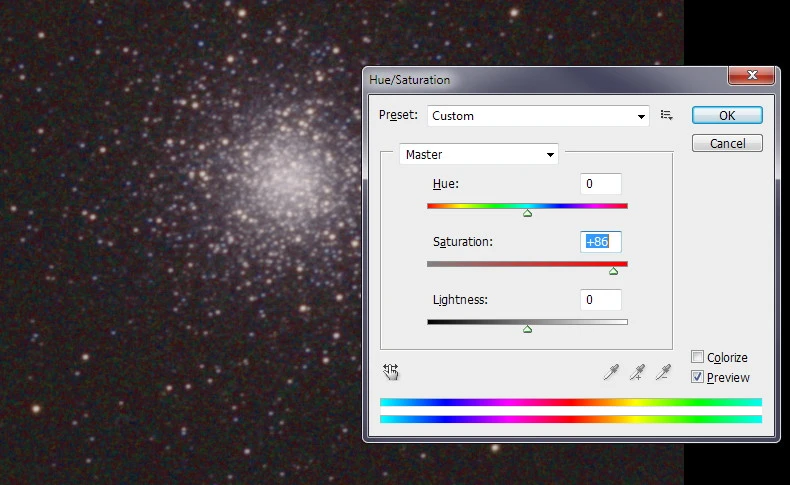This screenshot has height=485, width=790.
Task: Click the Hue slider handle
Action: click(x=527, y=212)
